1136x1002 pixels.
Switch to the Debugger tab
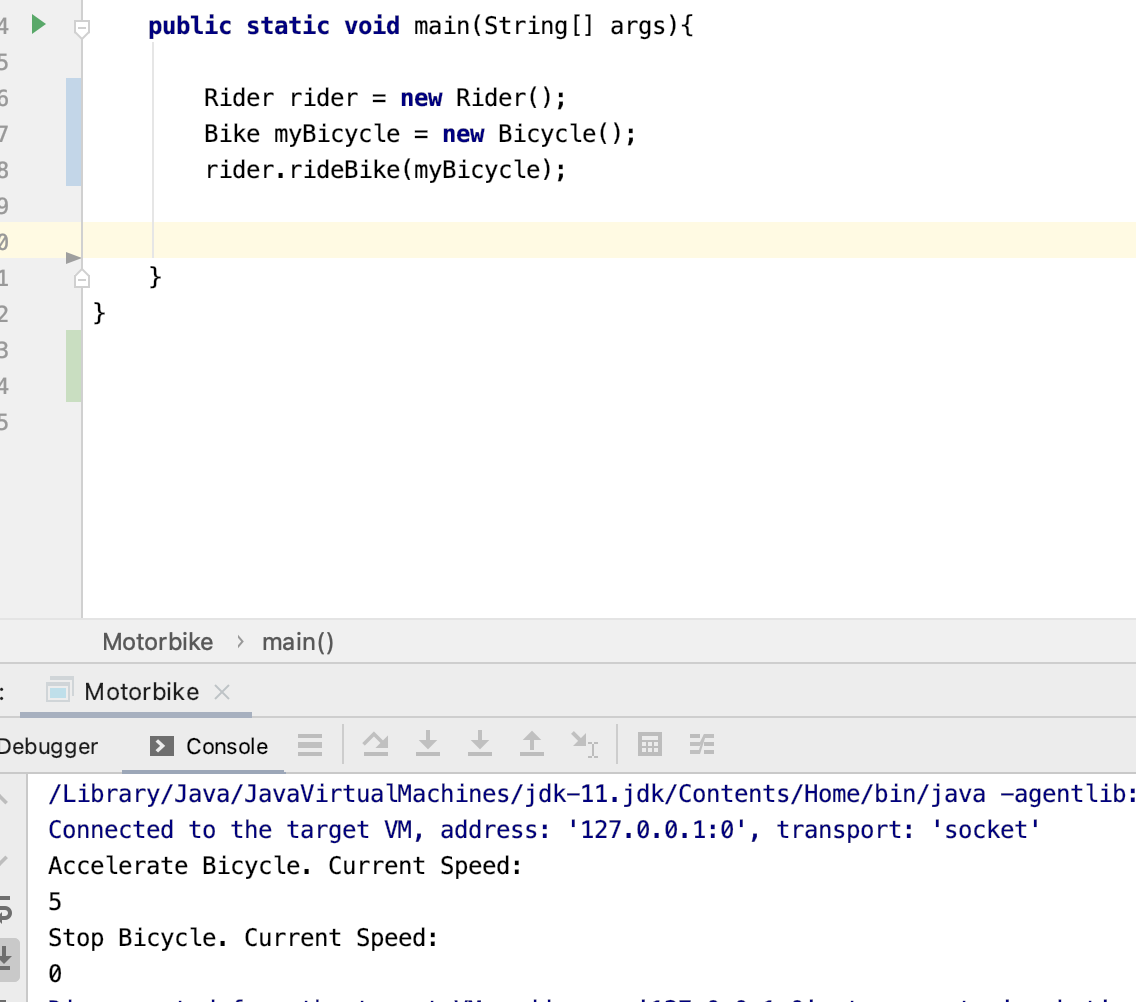pos(48,746)
